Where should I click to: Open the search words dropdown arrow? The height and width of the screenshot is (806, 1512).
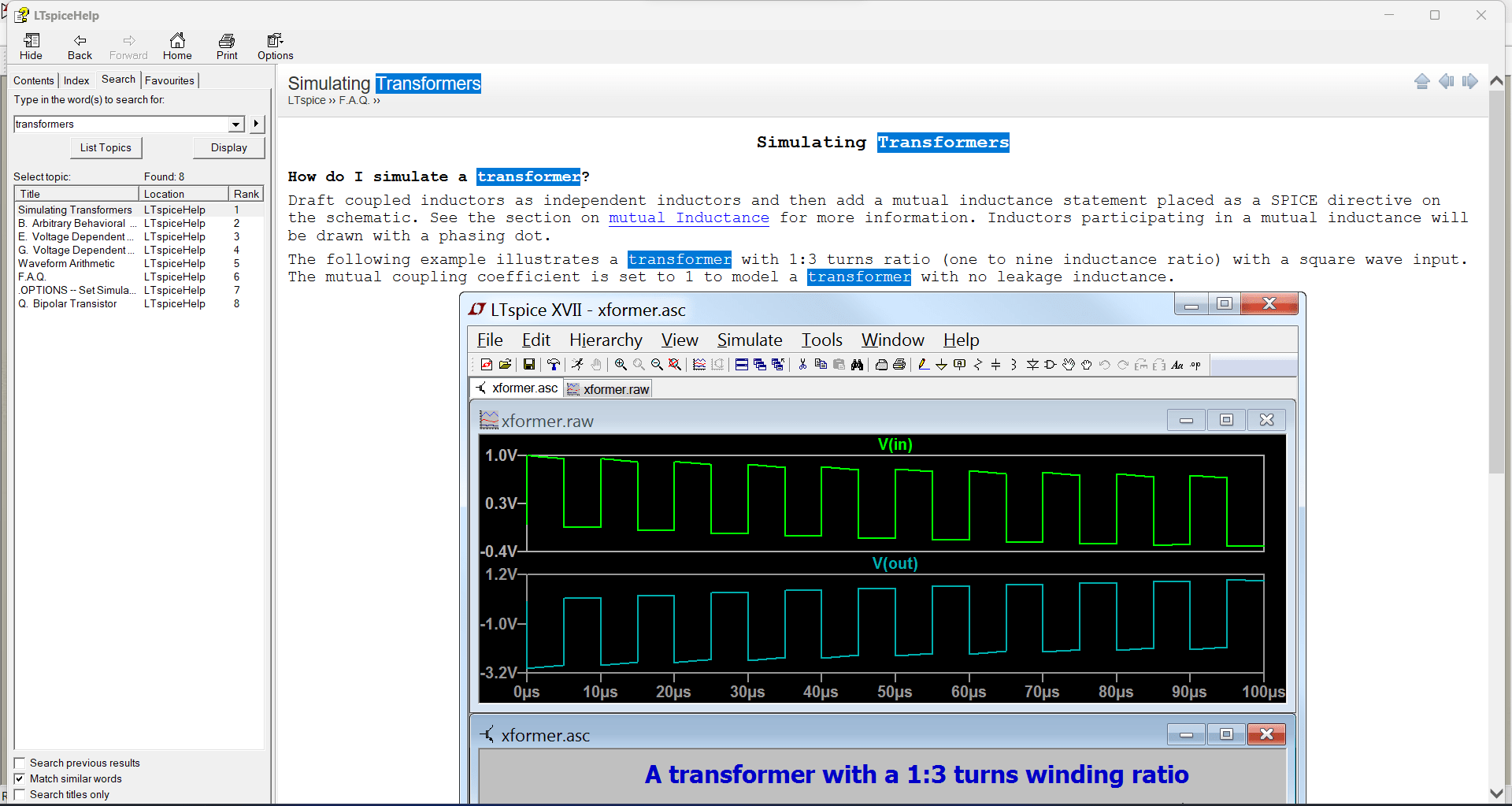(x=236, y=124)
